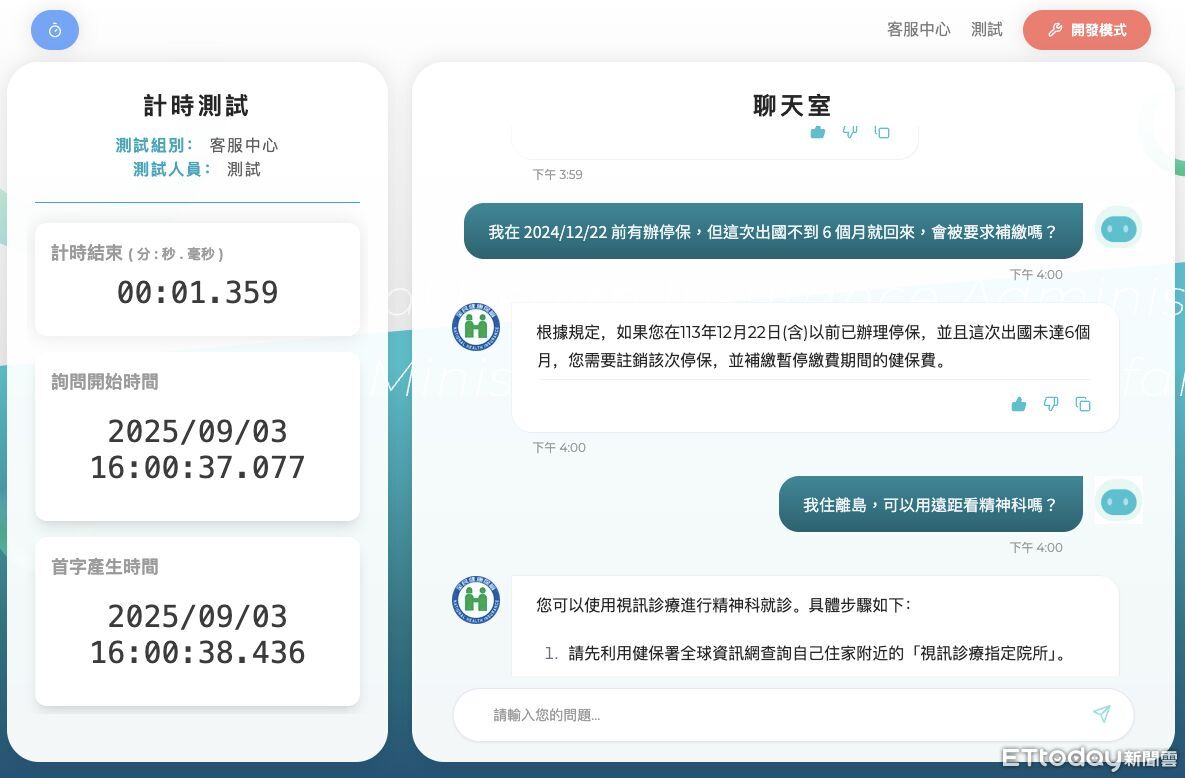The height and width of the screenshot is (778, 1185).
Task: Click the health insurance logo beside 視訊診療 reply
Action: tap(476, 600)
